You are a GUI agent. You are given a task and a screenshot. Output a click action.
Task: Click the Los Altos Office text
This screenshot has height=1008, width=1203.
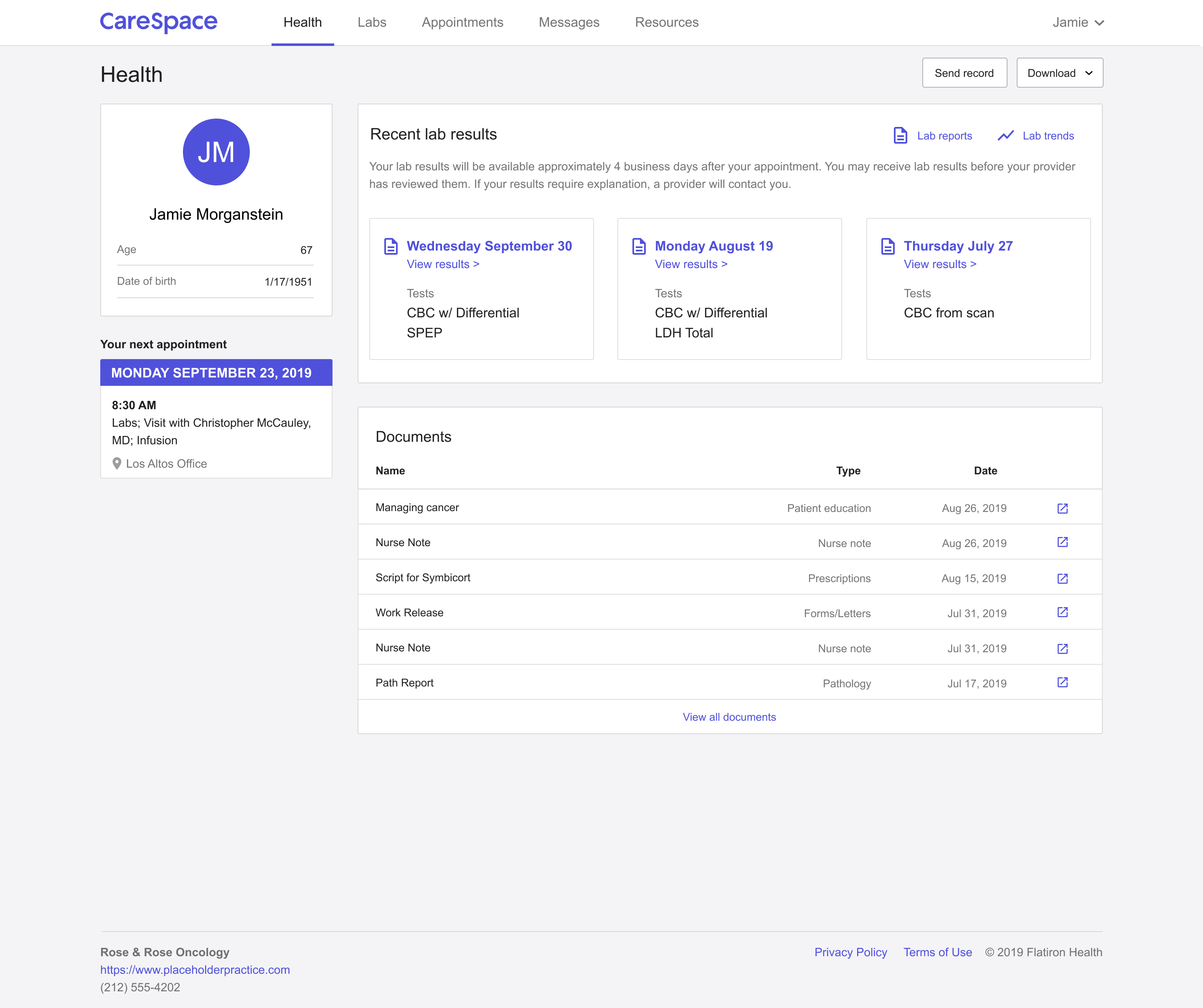click(166, 463)
